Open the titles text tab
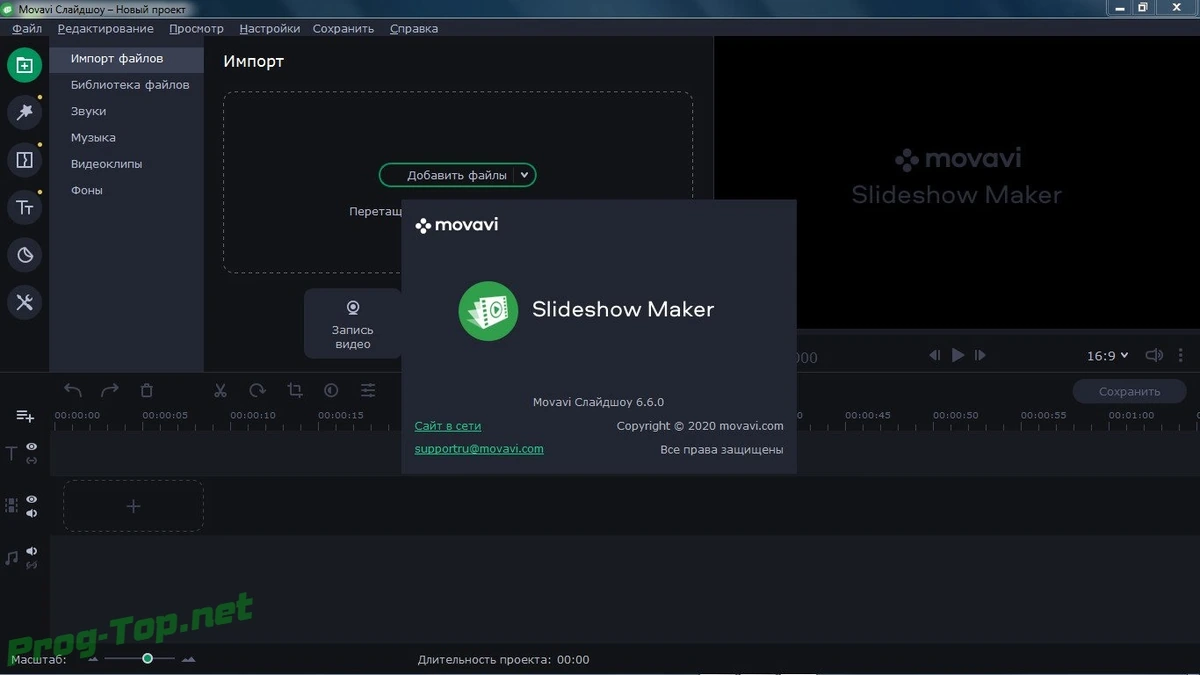Image resolution: width=1200 pixels, height=675 pixels. (25, 207)
